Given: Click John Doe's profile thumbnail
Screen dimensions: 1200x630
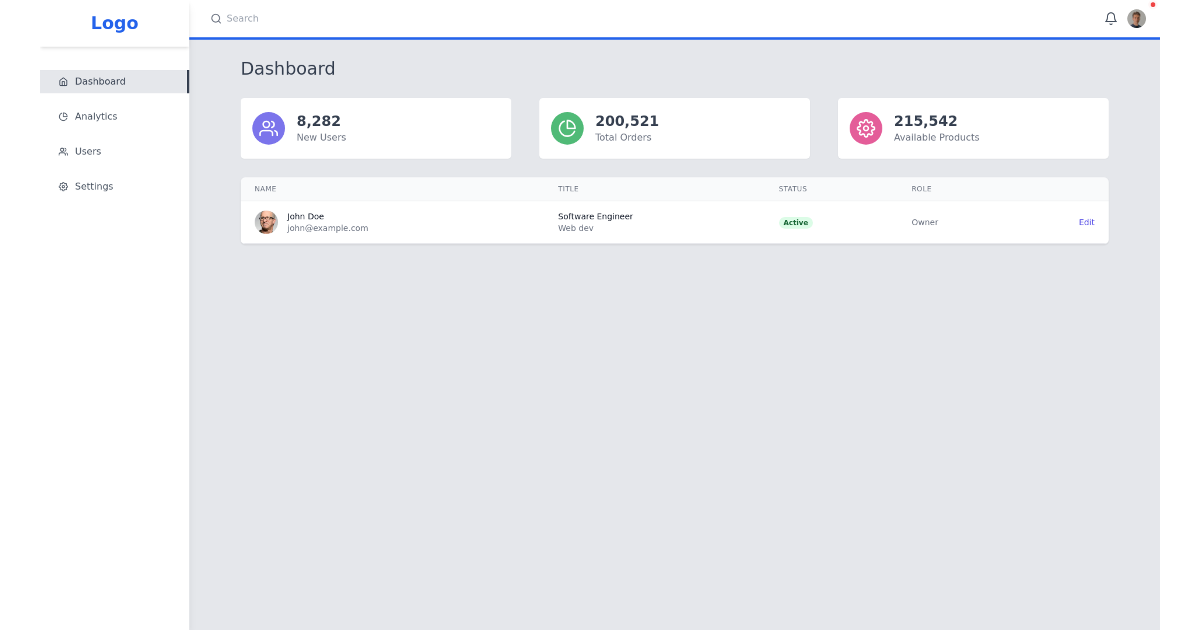Looking at the screenshot, I should 266,222.
